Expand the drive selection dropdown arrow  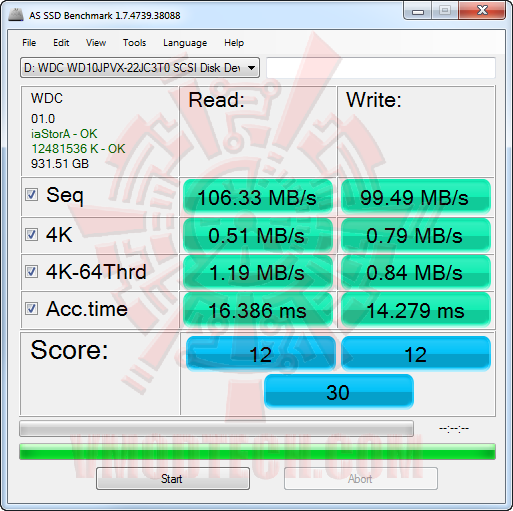(x=252, y=68)
